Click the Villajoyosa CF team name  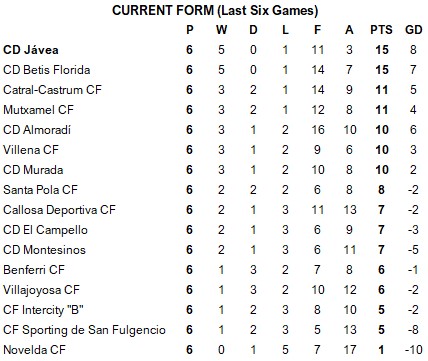tap(42, 290)
